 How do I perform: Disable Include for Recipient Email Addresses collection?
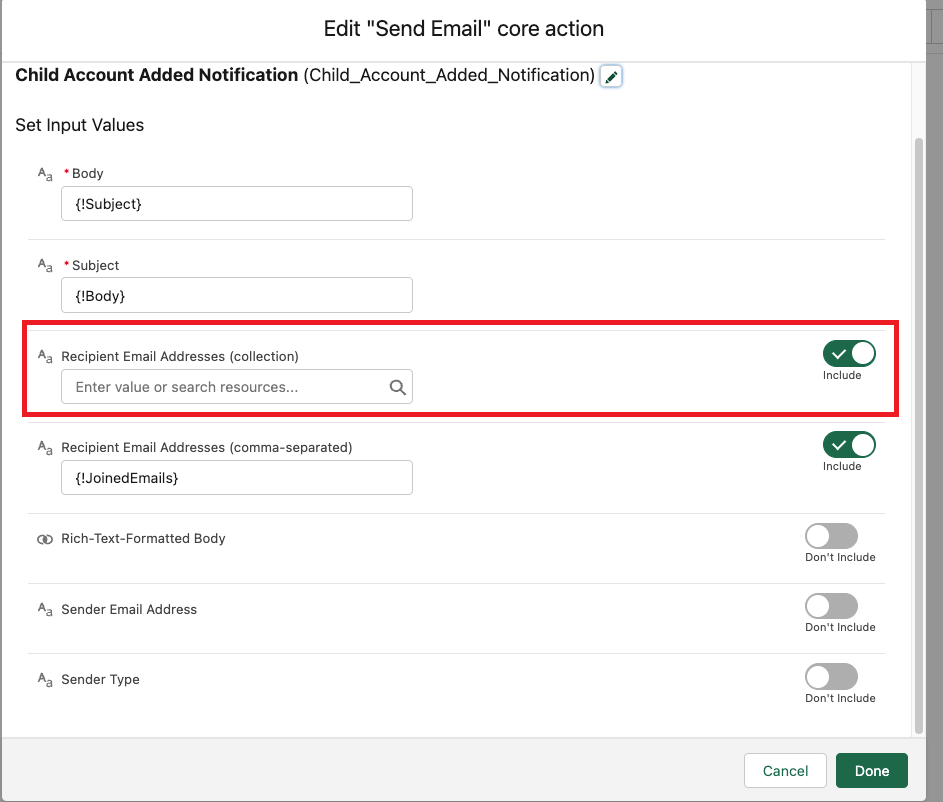(x=849, y=353)
